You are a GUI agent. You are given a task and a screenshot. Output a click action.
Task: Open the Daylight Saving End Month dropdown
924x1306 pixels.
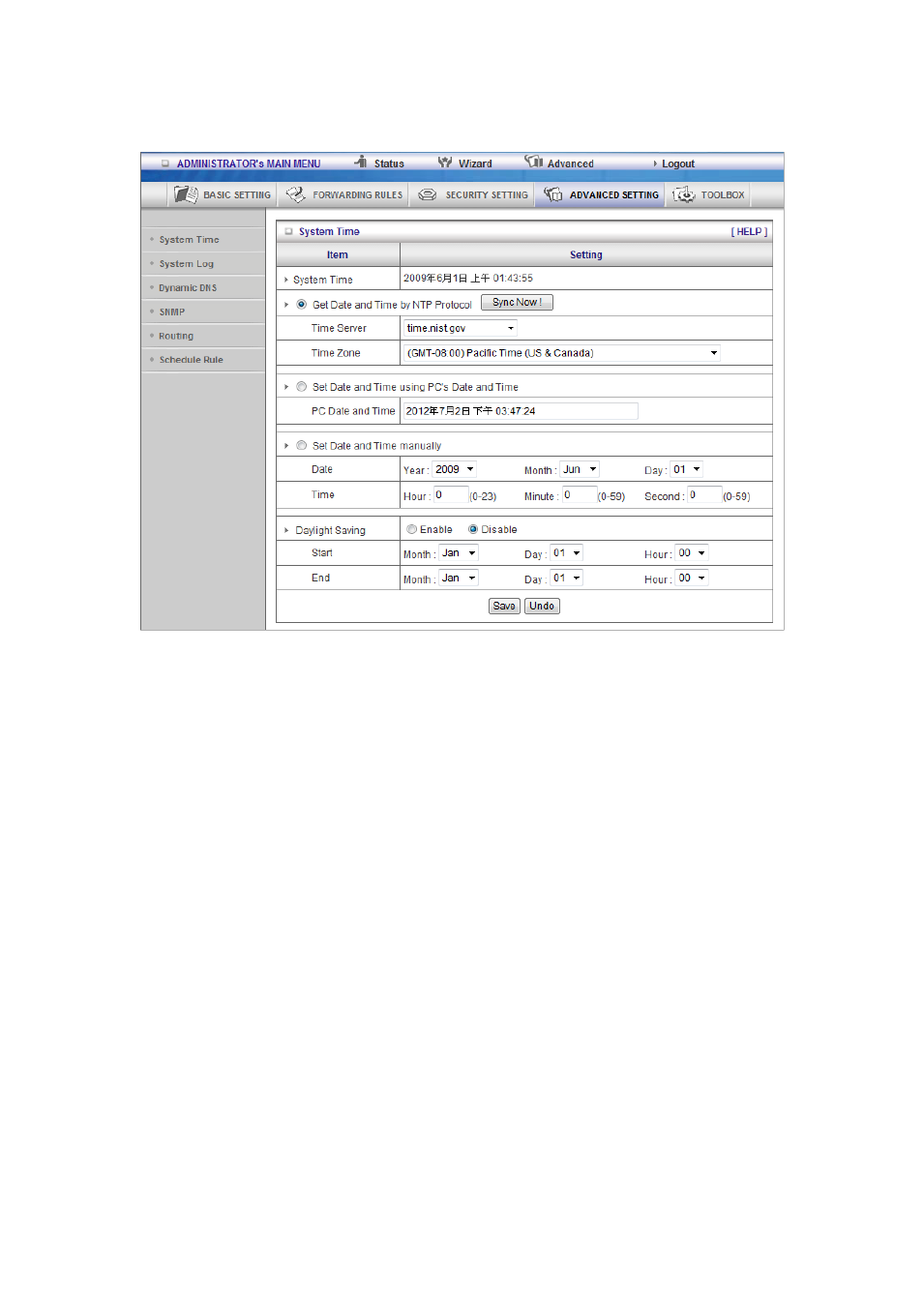point(459,579)
